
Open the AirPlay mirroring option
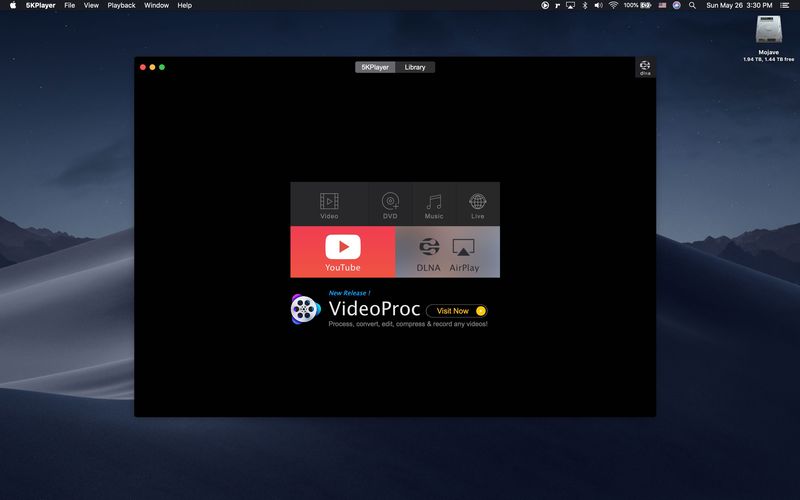coord(464,254)
